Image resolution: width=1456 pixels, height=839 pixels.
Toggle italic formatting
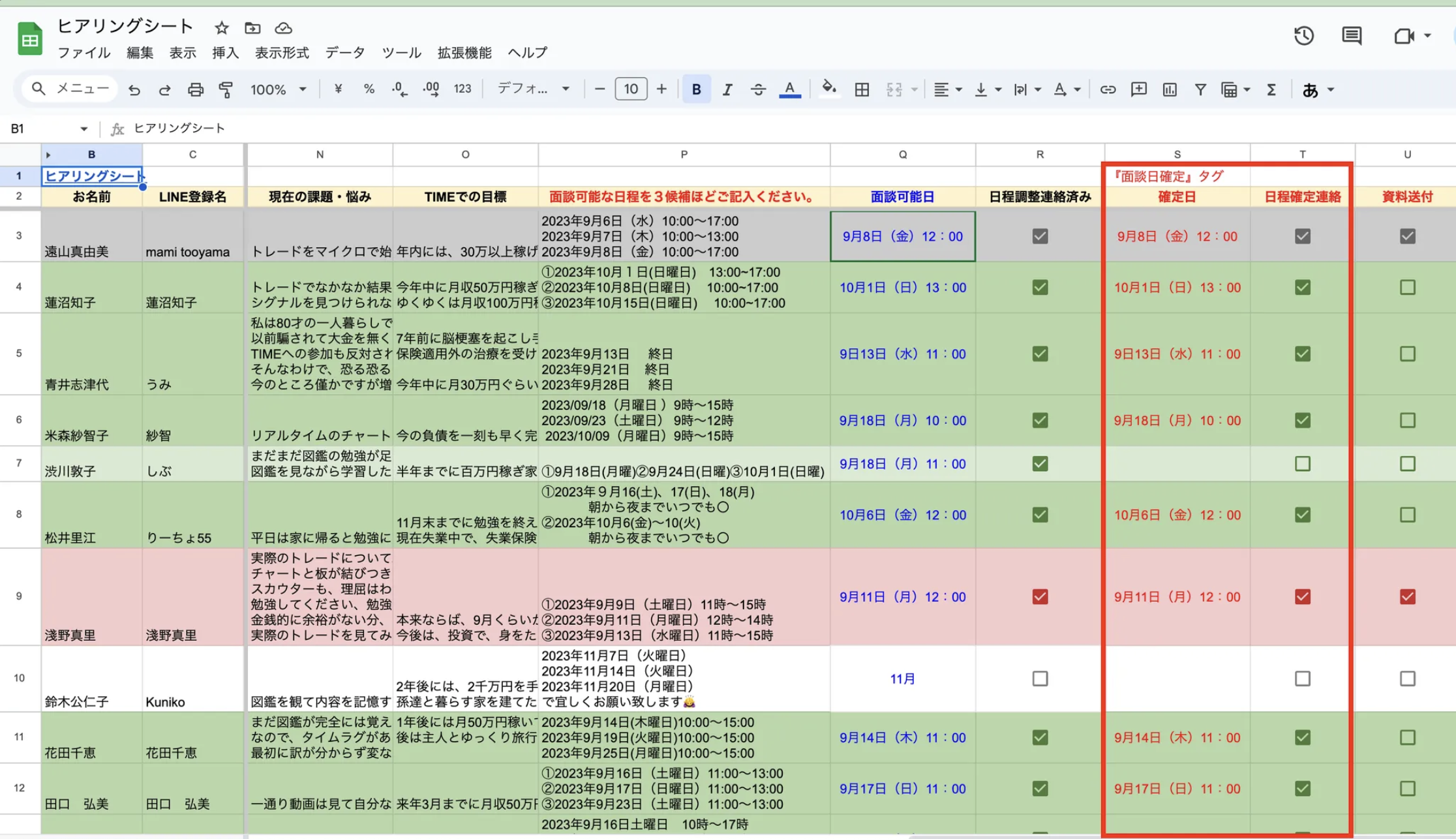pyautogui.click(x=727, y=89)
